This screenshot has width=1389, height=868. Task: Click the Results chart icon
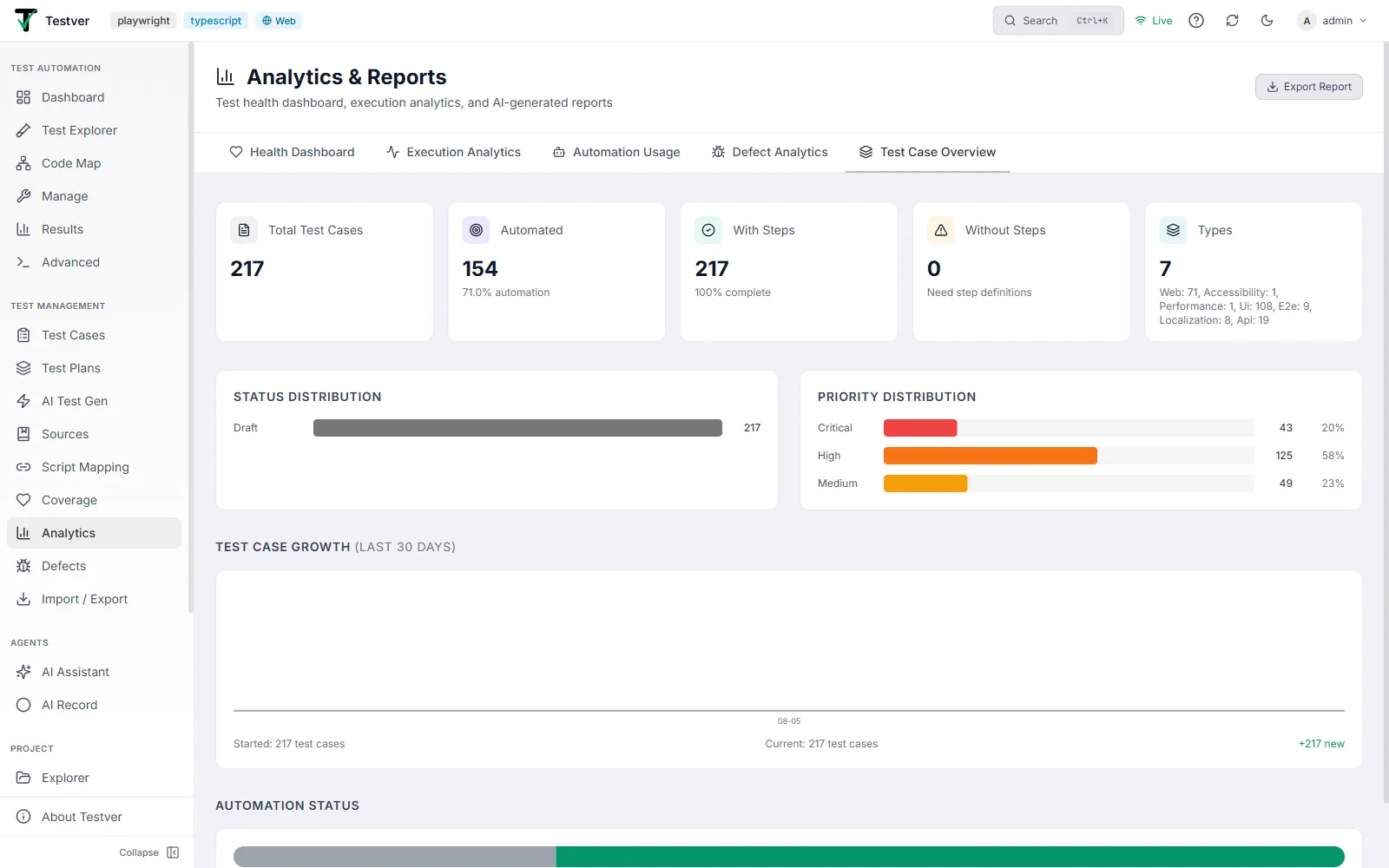23,229
